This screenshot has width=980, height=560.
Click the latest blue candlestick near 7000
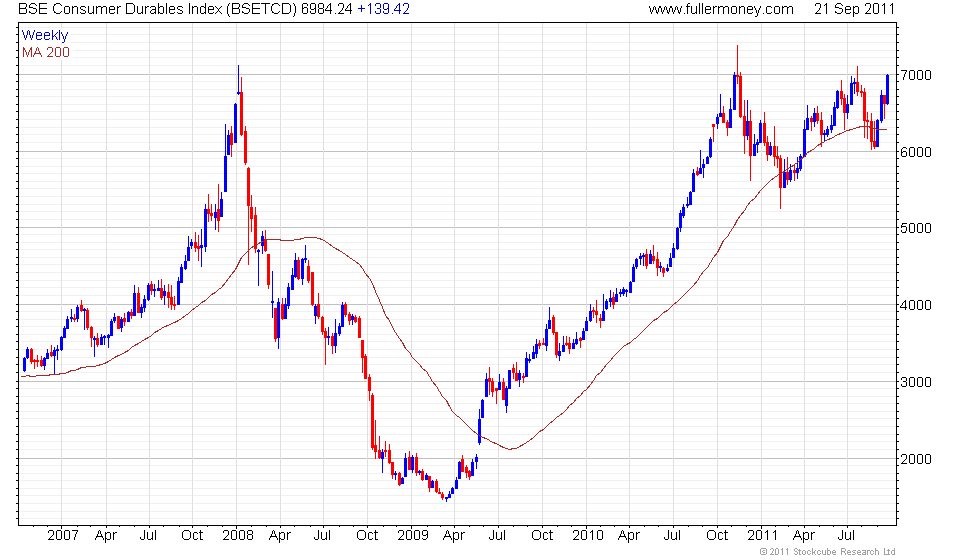pos(887,88)
